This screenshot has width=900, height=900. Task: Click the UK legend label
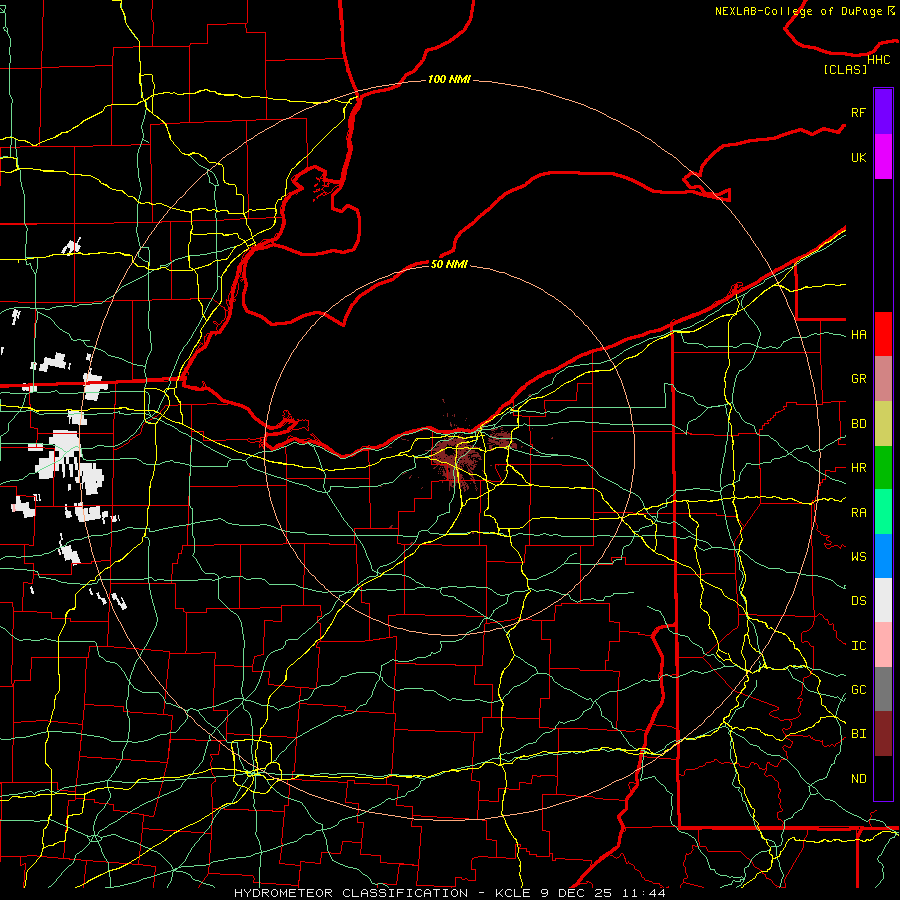pos(858,157)
